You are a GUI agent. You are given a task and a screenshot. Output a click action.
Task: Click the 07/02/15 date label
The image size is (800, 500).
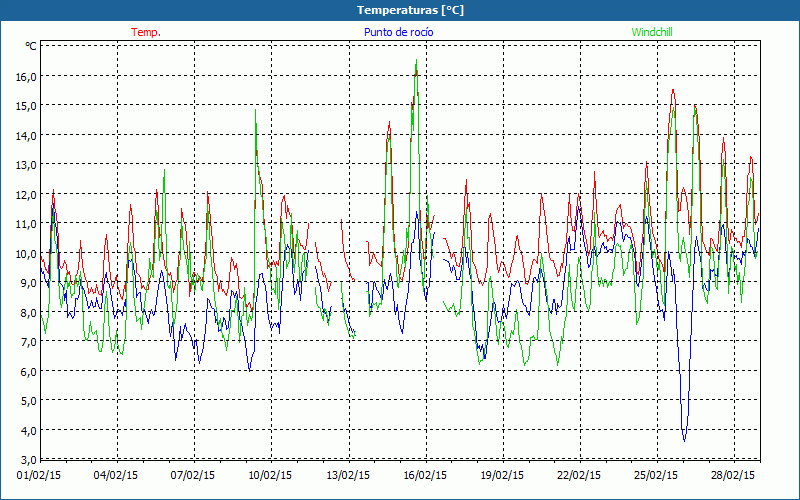pyautogui.click(x=193, y=475)
